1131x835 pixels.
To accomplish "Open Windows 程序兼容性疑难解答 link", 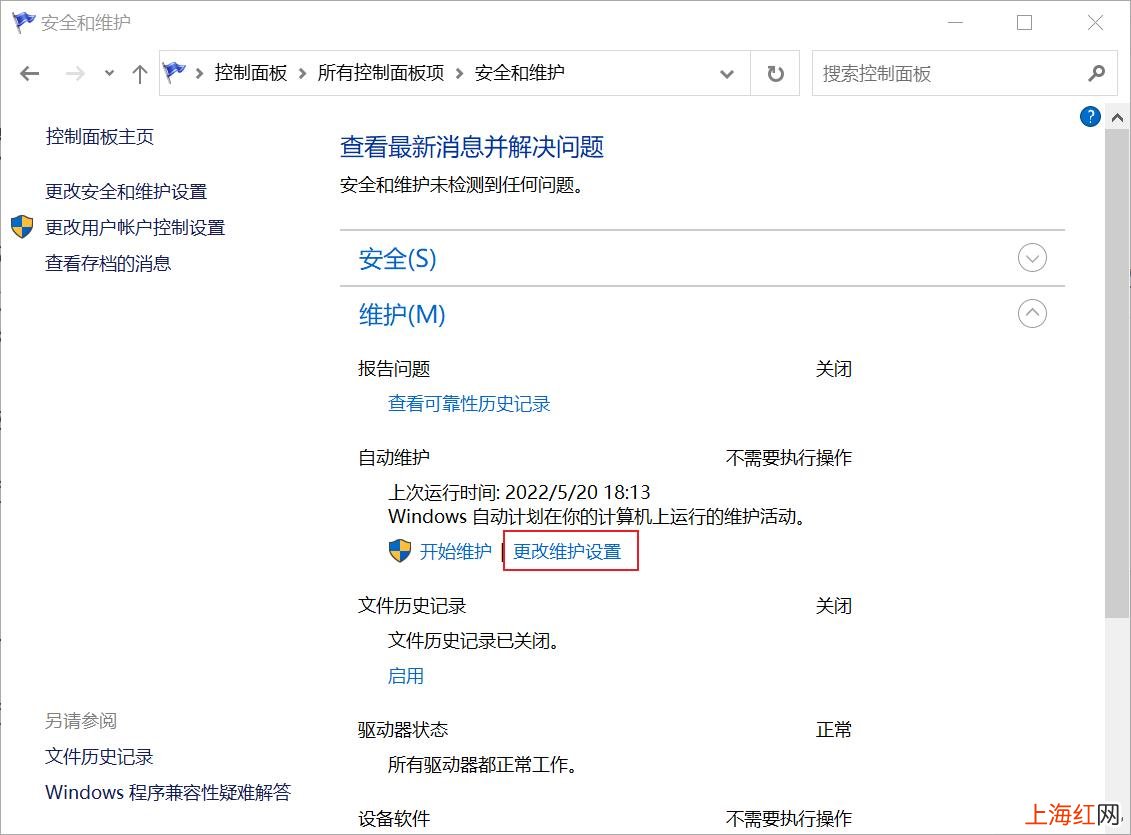I will [168, 792].
